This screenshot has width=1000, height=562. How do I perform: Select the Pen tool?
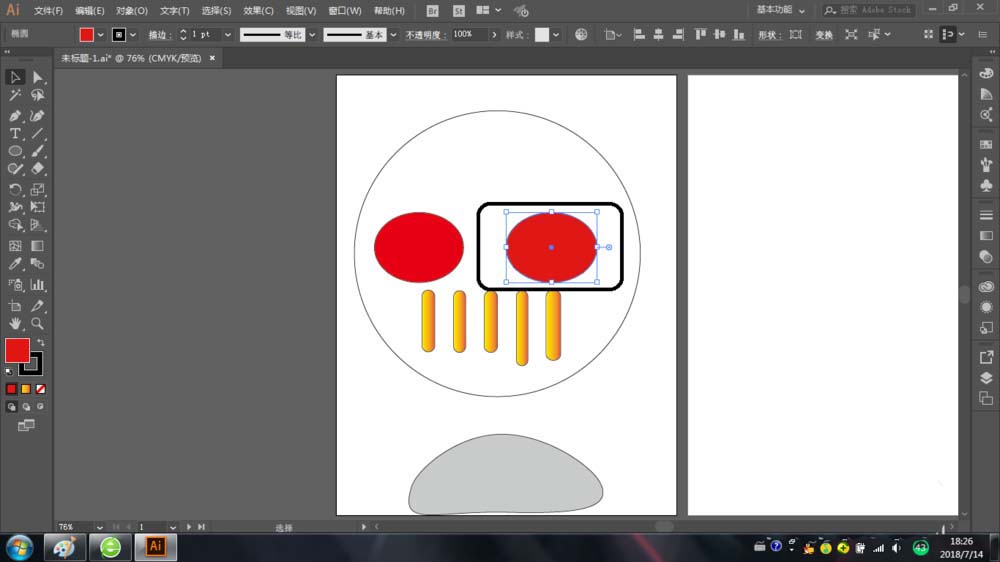pos(15,115)
